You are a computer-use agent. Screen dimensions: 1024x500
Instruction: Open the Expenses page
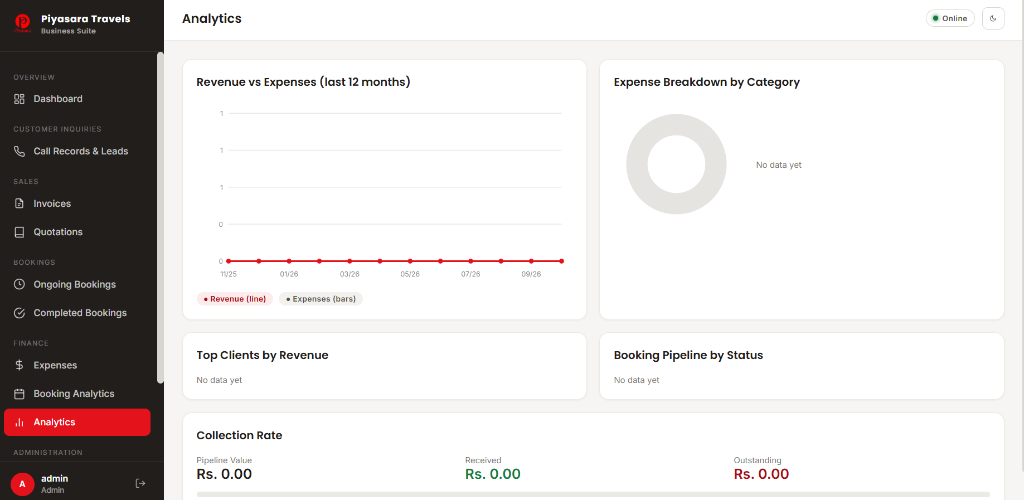(x=77, y=366)
